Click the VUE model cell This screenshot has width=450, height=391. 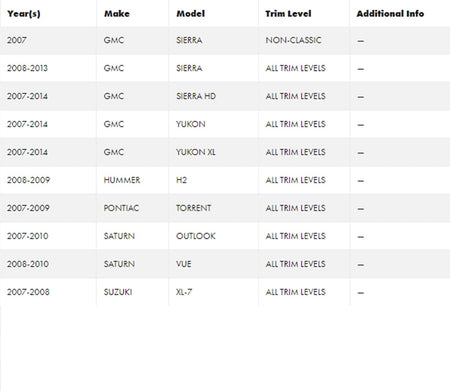coord(184,264)
